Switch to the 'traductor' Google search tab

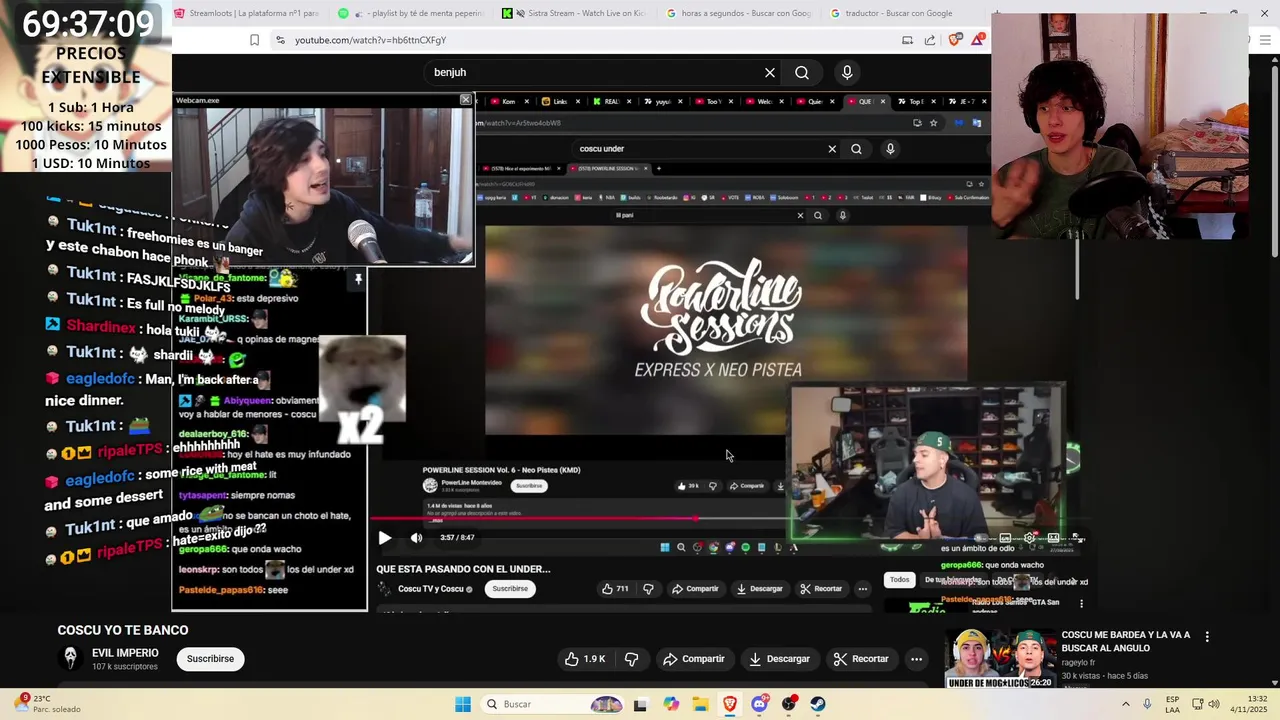click(900, 13)
